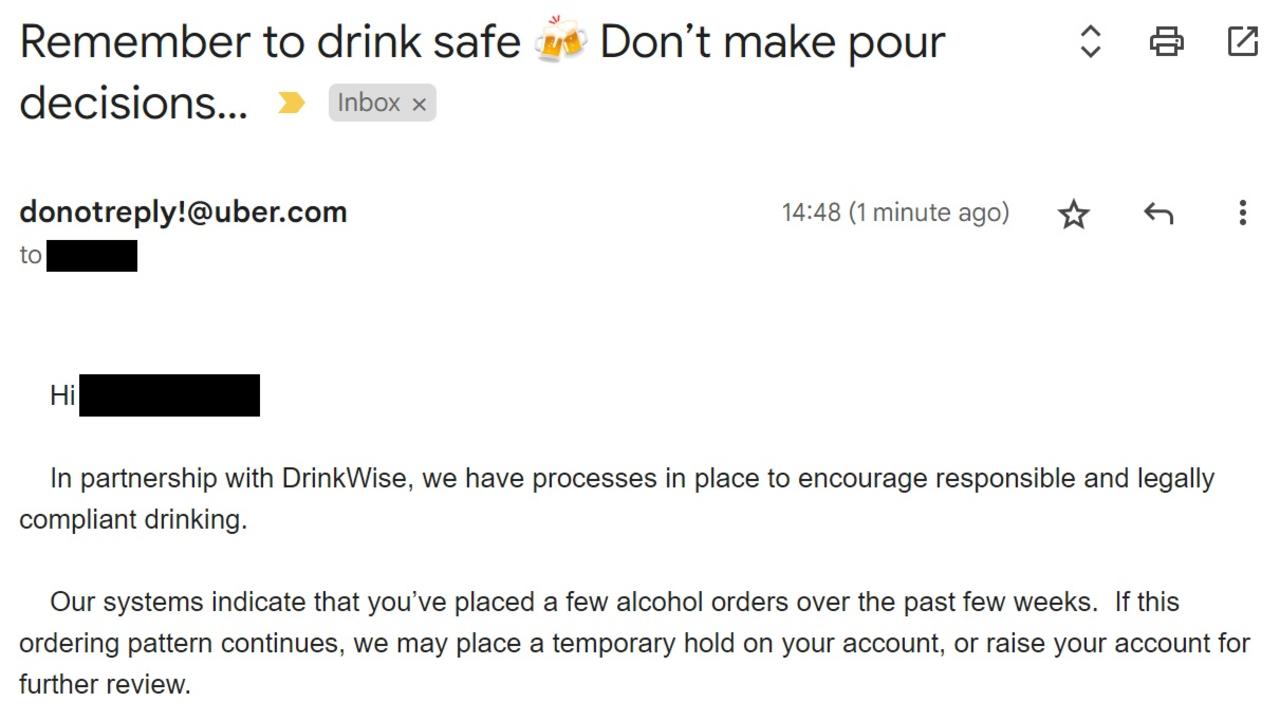1280x720 pixels.
Task: Open the three-dot more options menu
Action: (x=1242, y=213)
